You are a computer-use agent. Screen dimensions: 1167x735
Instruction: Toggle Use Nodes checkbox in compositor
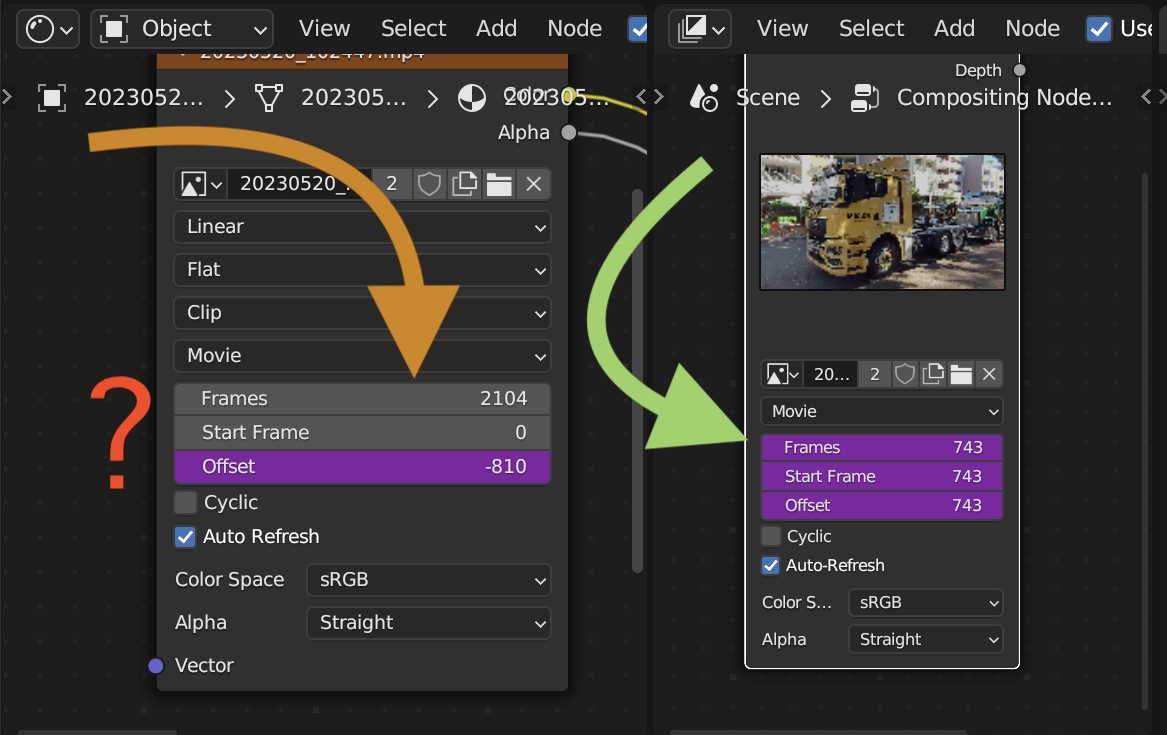(1099, 29)
